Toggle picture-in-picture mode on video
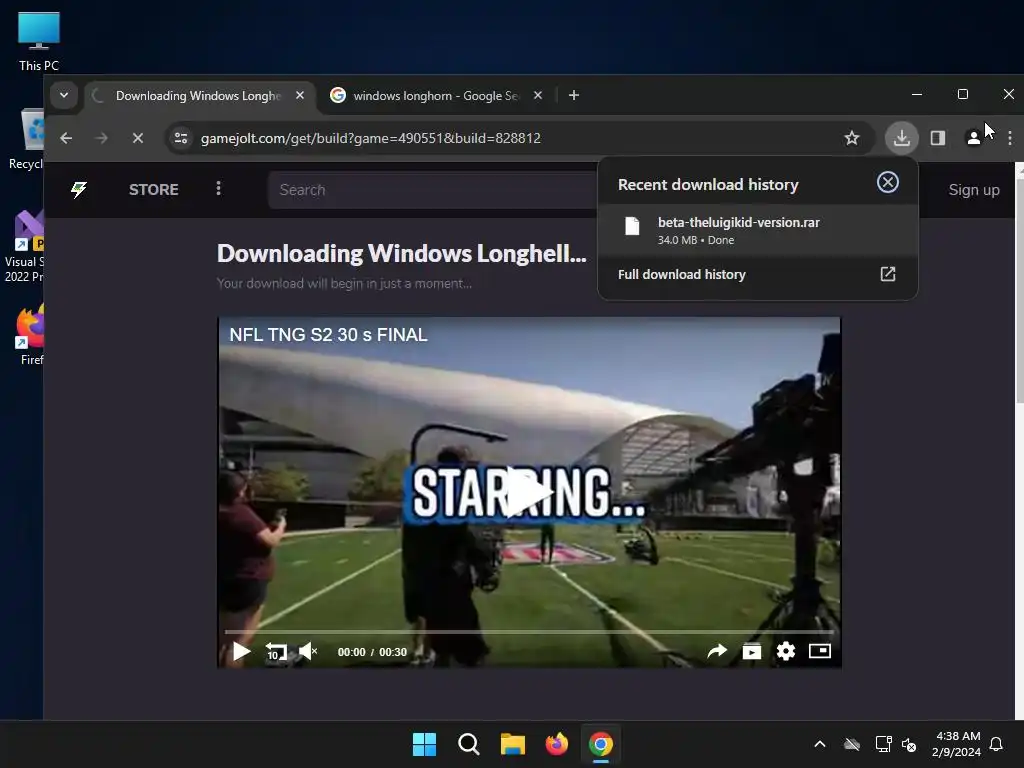 click(x=819, y=651)
